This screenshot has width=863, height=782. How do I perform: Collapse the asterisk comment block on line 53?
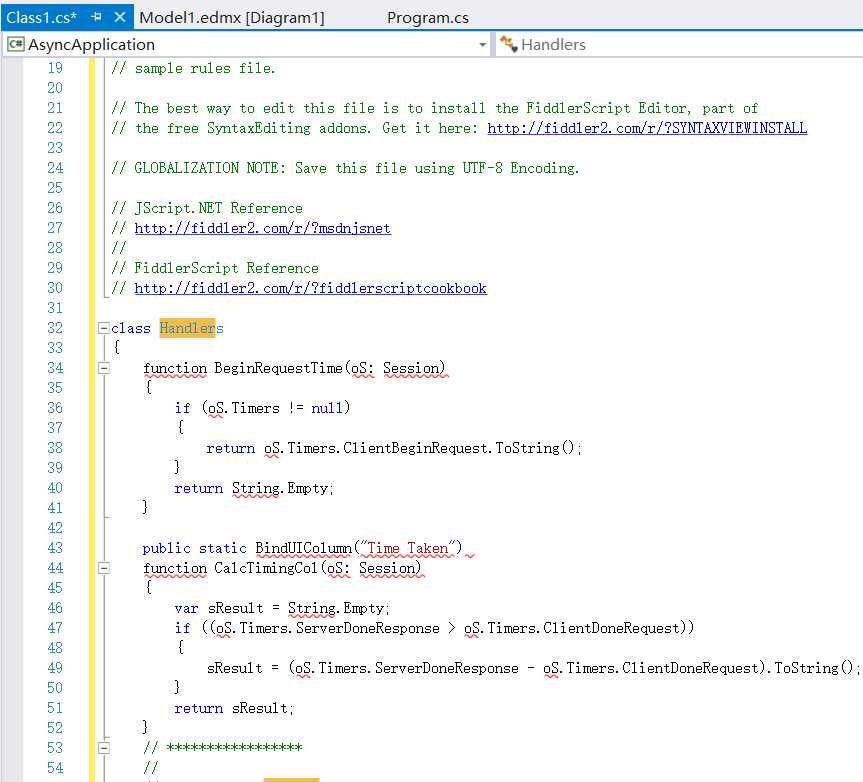click(x=103, y=748)
